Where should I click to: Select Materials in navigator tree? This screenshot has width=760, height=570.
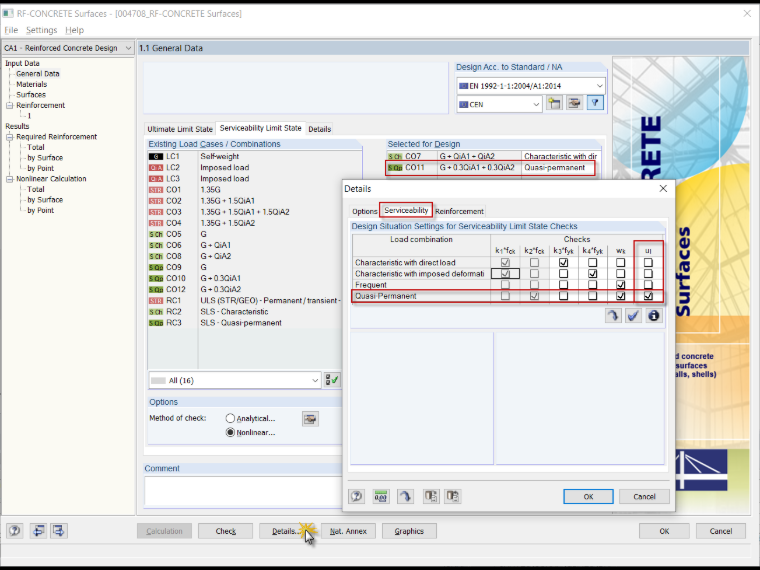pyautogui.click(x=32, y=84)
